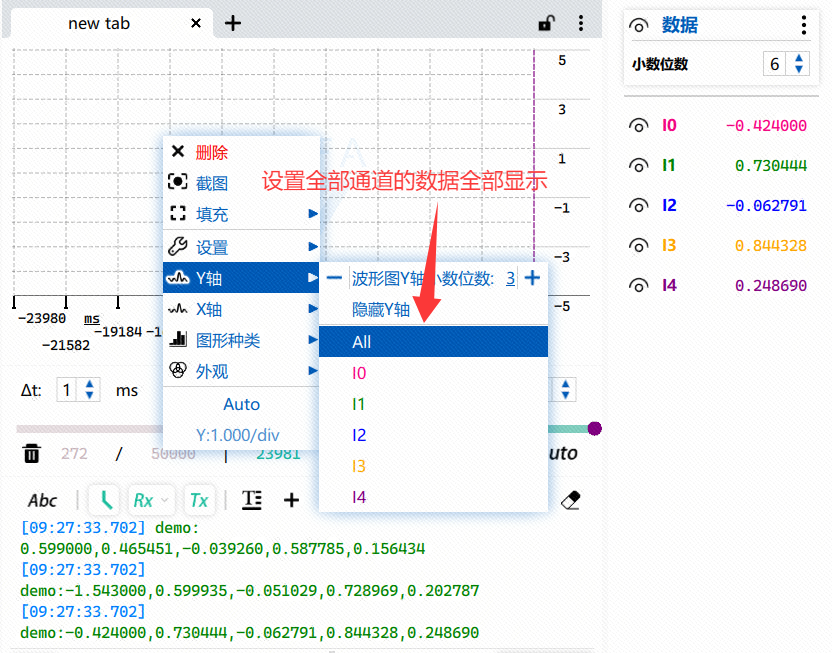Click the Auto button in the context menu
Screen dimensions: 832x653
(241, 404)
